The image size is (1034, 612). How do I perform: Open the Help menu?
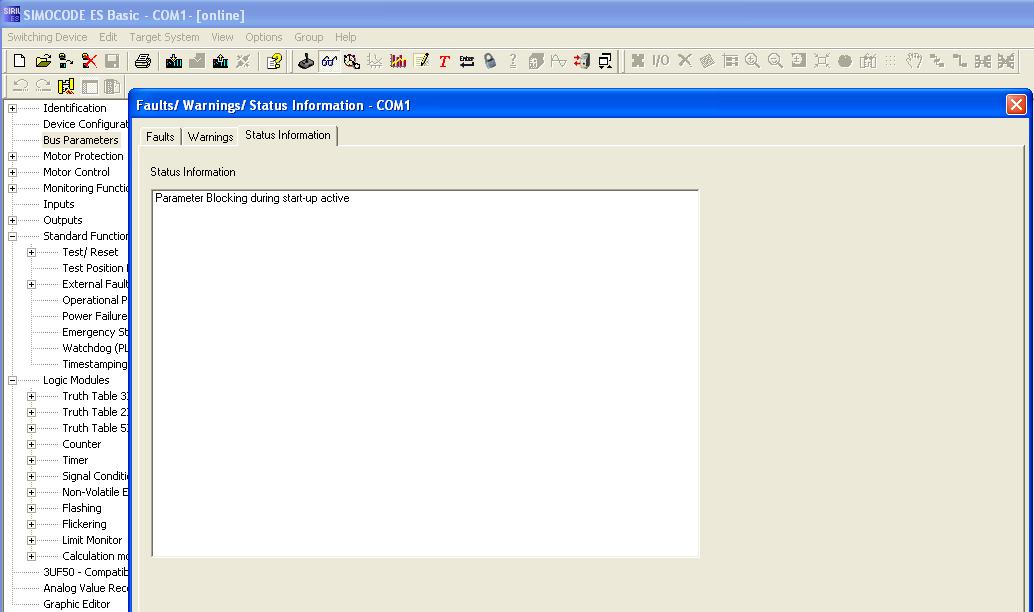click(x=346, y=38)
